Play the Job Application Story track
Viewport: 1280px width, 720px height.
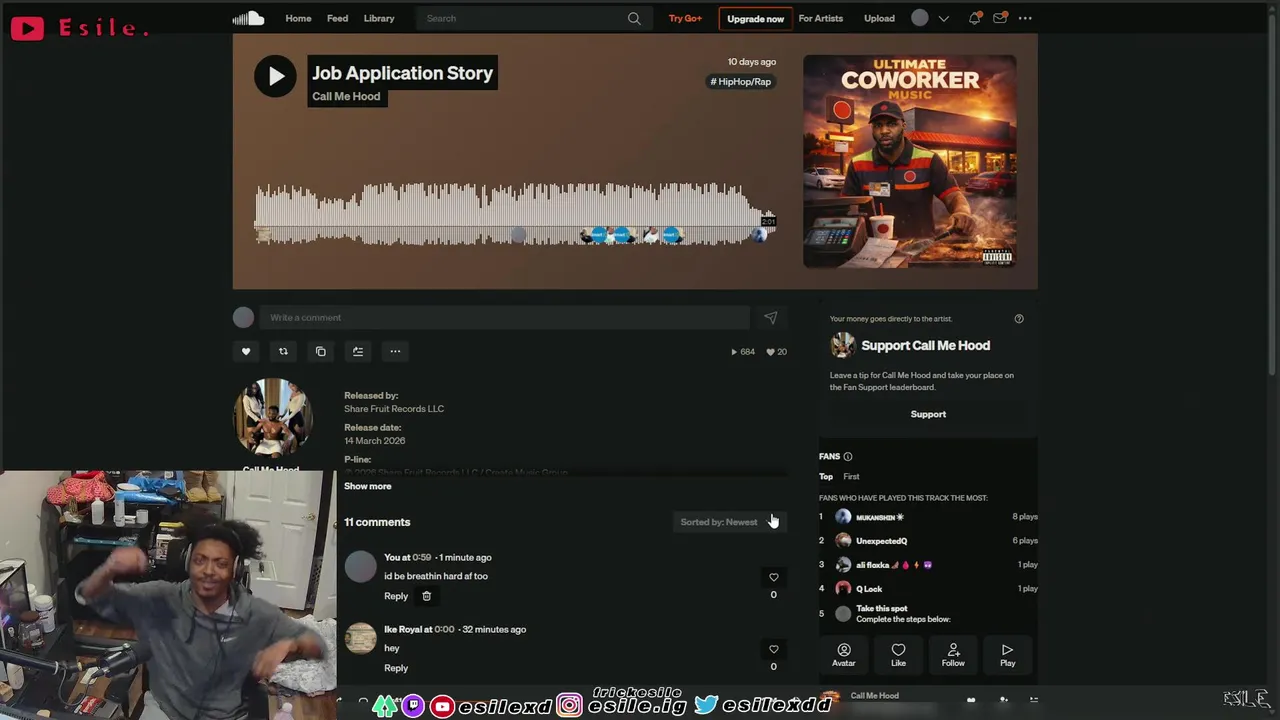coord(275,76)
